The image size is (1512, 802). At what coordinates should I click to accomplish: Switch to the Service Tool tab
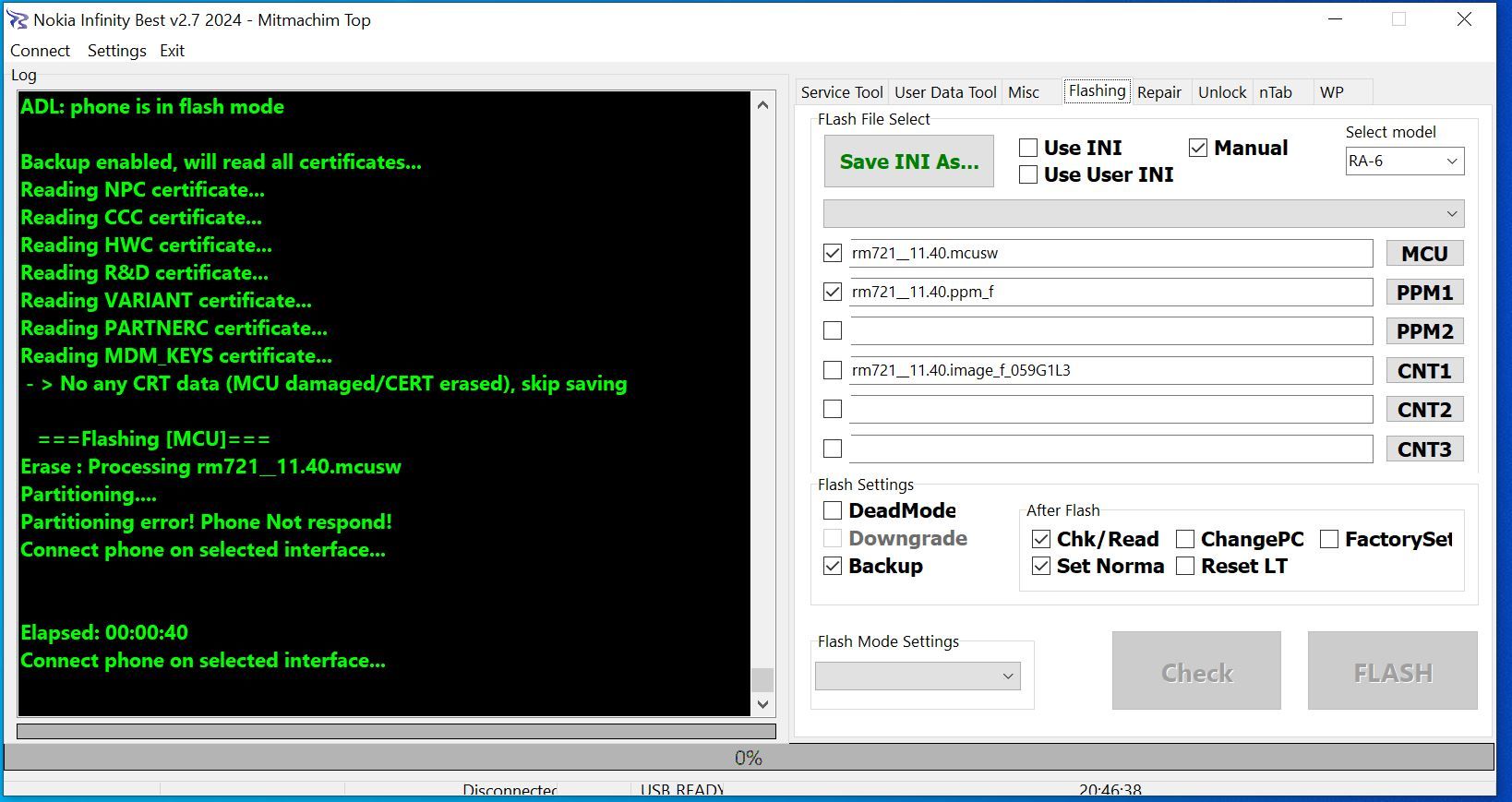(842, 92)
